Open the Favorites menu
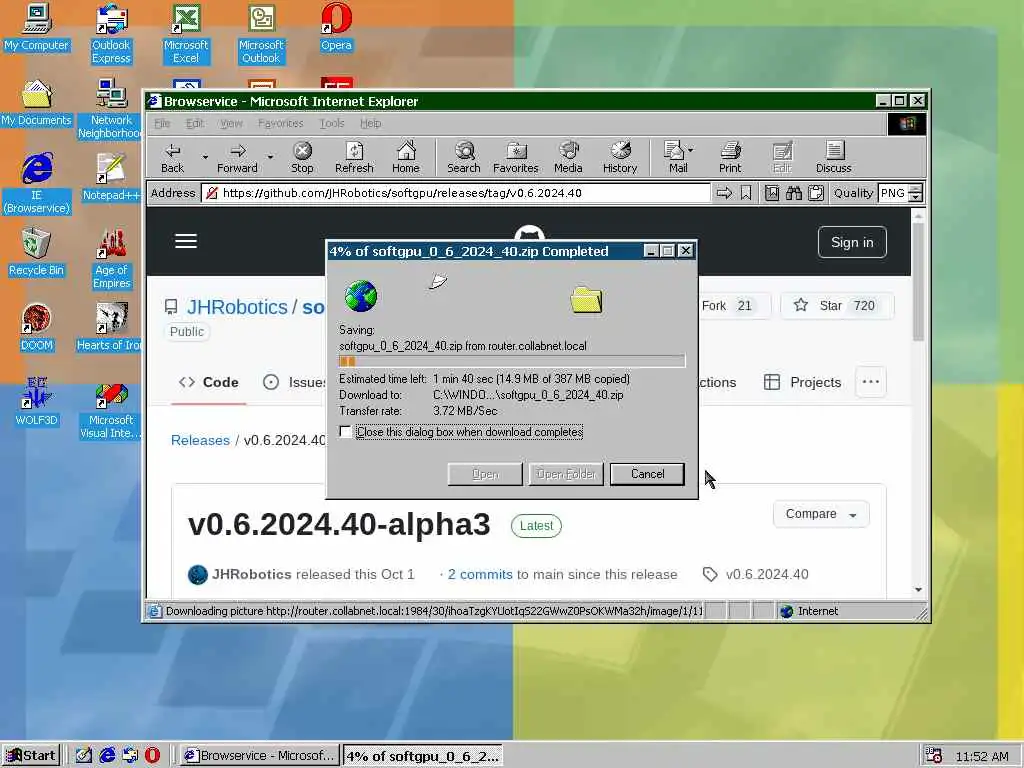Viewport: 1024px width, 768px height. point(280,123)
